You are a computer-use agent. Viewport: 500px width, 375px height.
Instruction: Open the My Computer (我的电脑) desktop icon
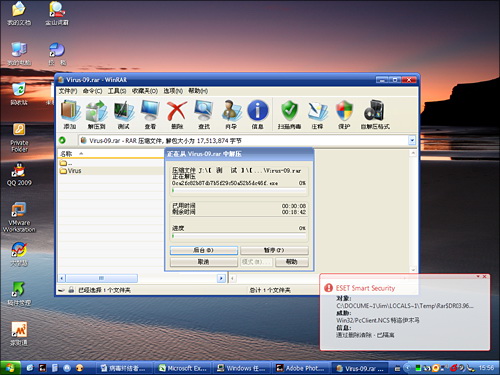pyautogui.click(x=19, y=54)
